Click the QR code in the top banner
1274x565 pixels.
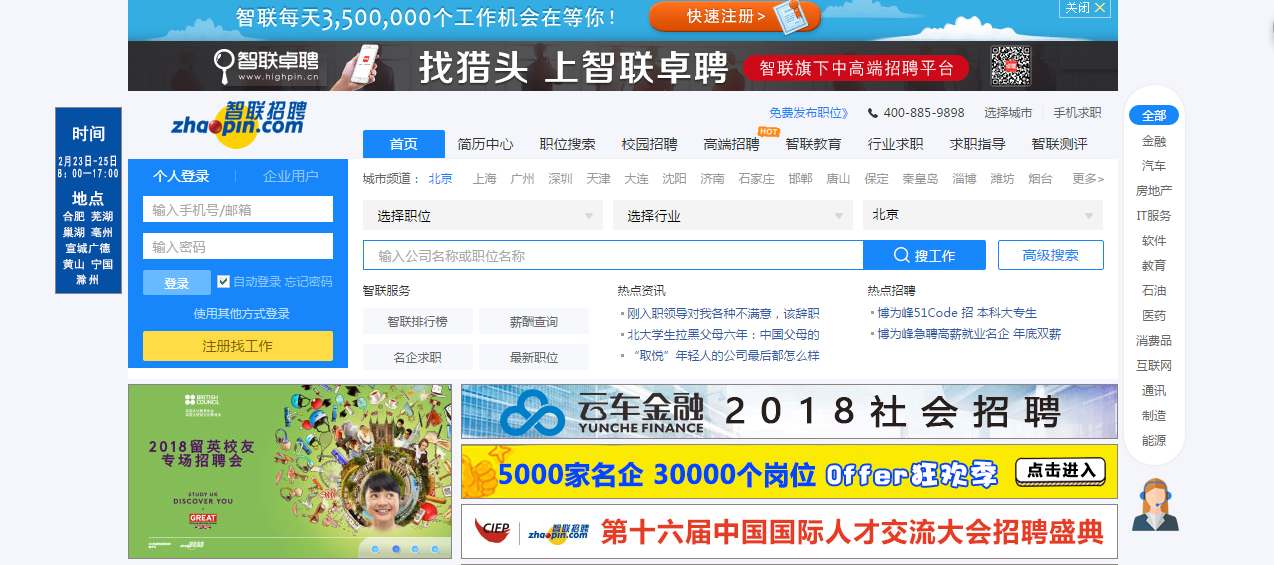[x=1010, y=67]
